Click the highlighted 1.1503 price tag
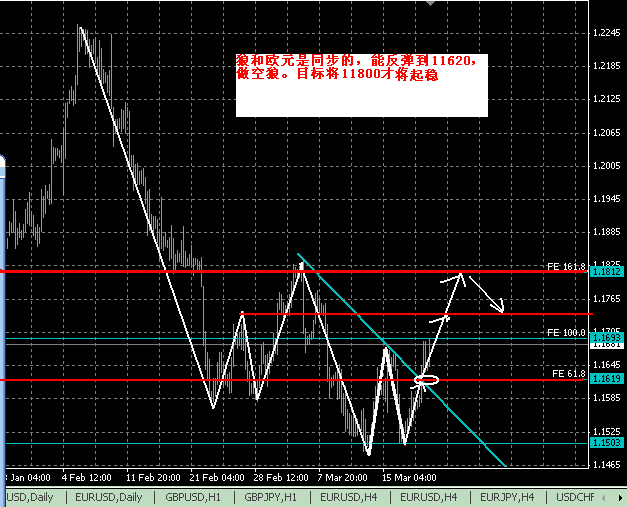 607,443
